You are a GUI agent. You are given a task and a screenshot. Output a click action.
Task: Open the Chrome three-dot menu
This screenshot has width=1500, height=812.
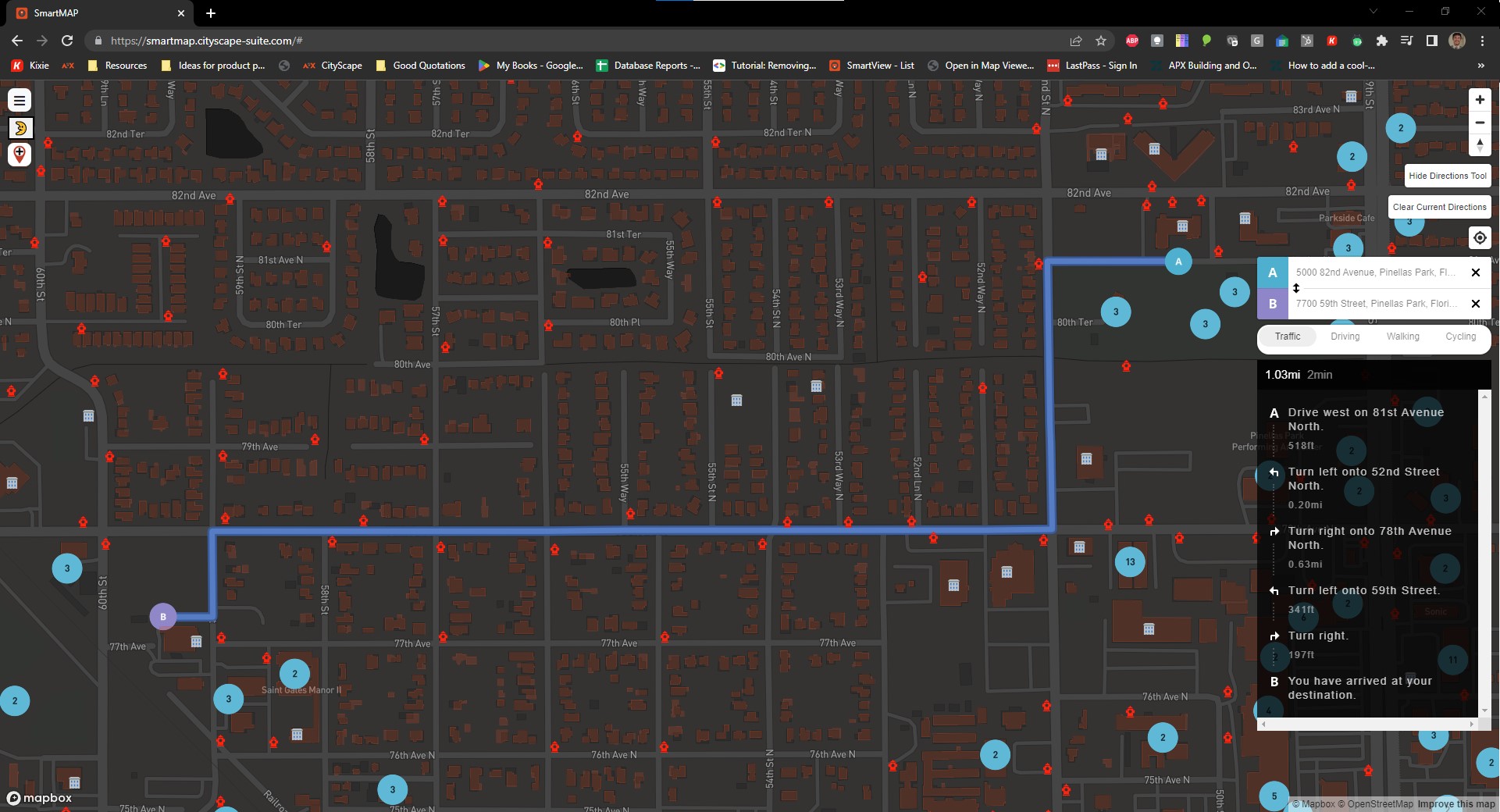(1482, 41)
